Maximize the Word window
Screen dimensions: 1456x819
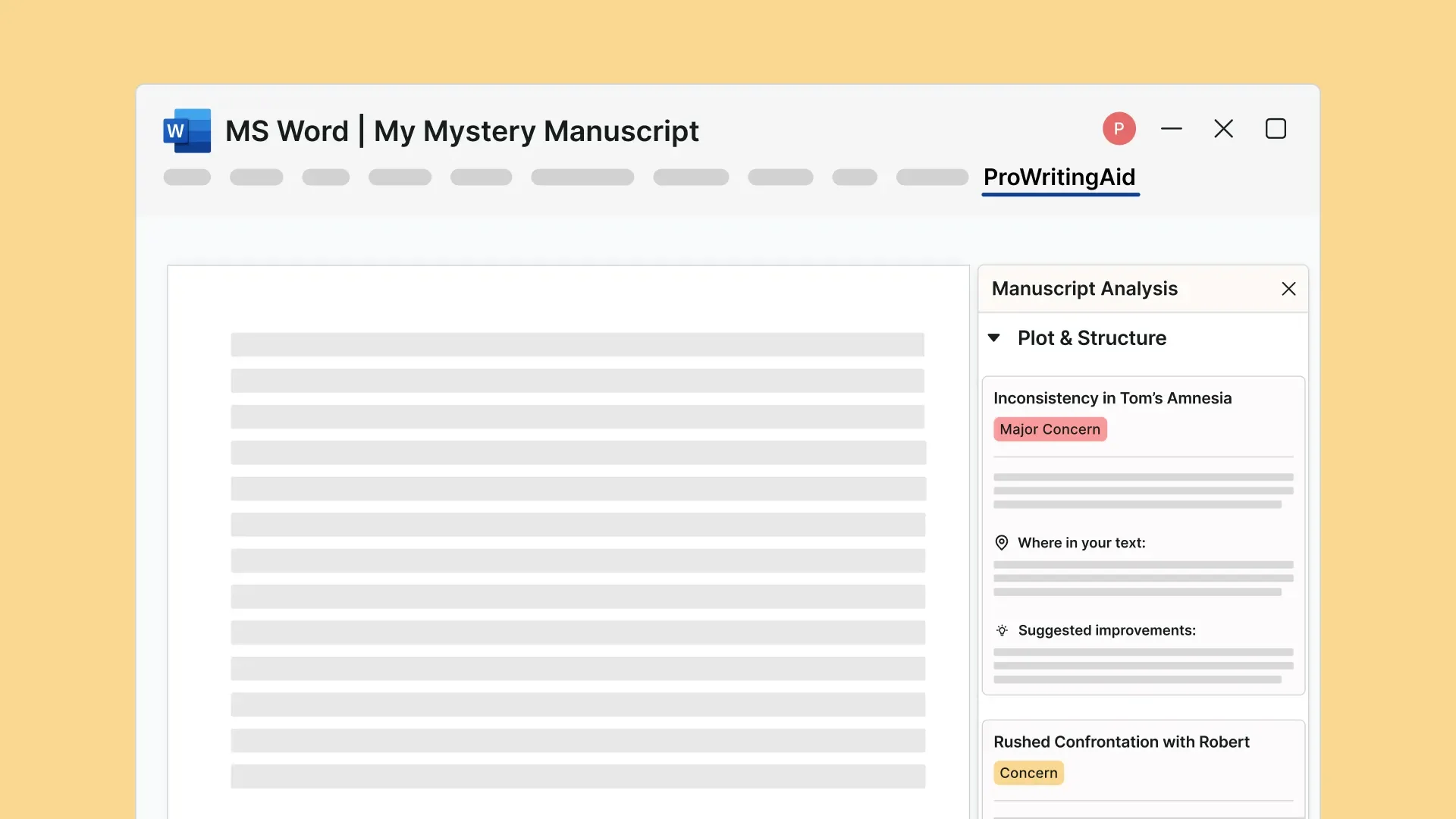tap(1276, 129)
